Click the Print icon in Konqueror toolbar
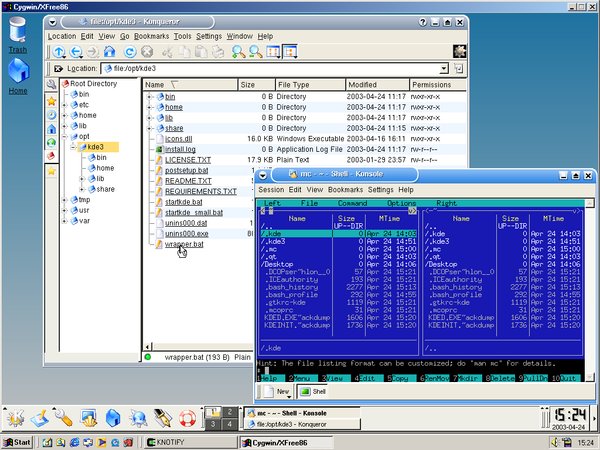The width and height of the screenshot is (600, 450). [x=218, y=51]
